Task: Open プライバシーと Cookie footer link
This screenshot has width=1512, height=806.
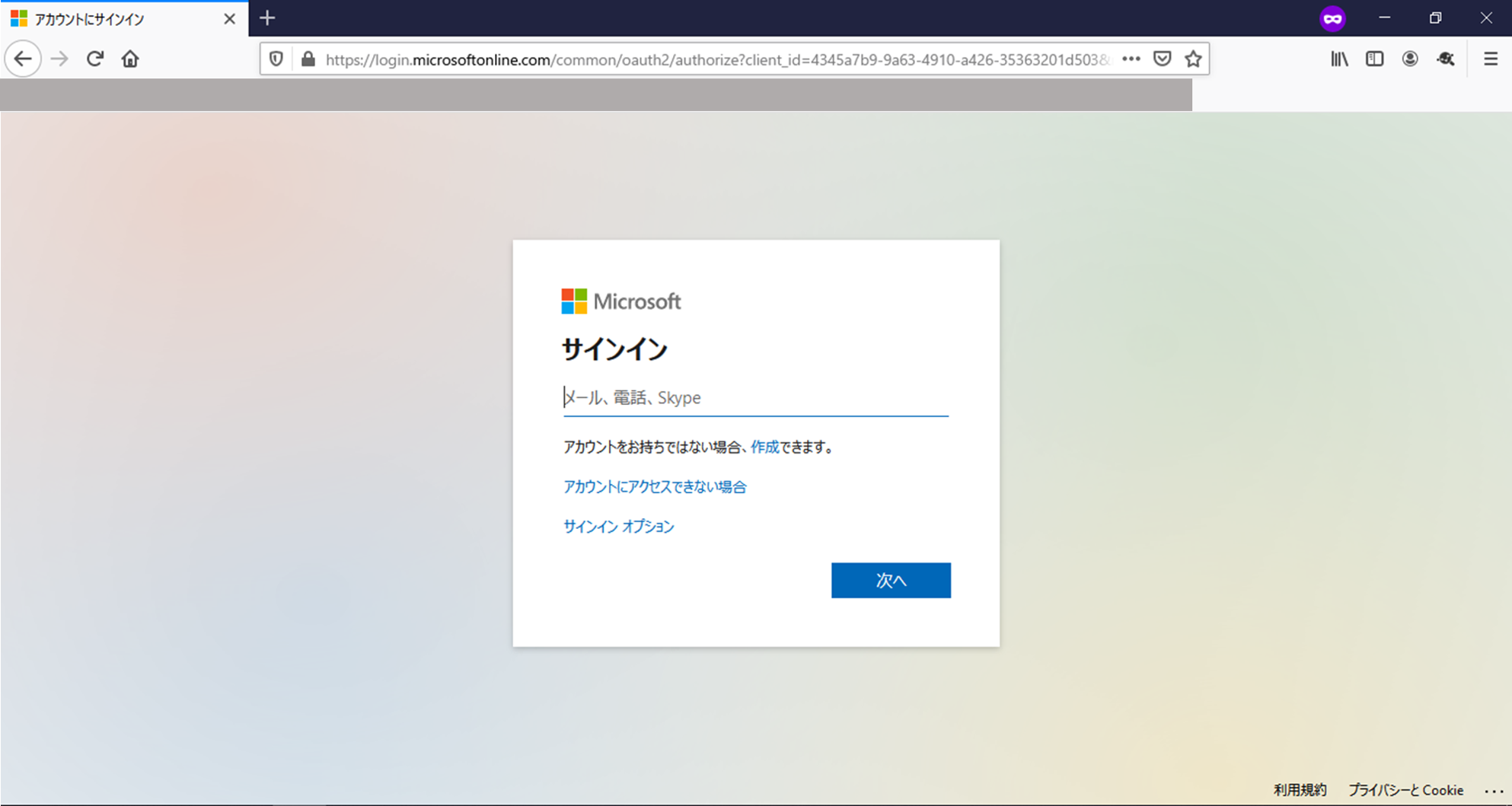Action: click(x=1405, y=790)
